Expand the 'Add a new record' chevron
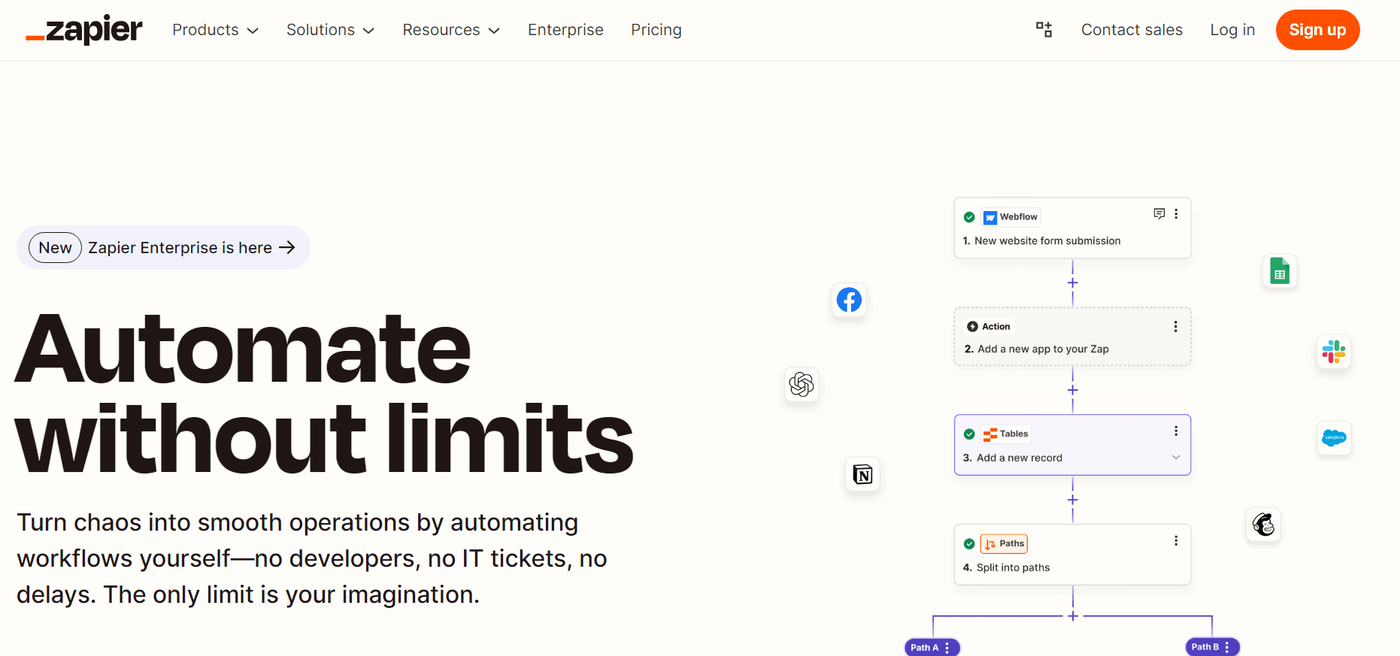The image size is (1400, 656). 1176,458
